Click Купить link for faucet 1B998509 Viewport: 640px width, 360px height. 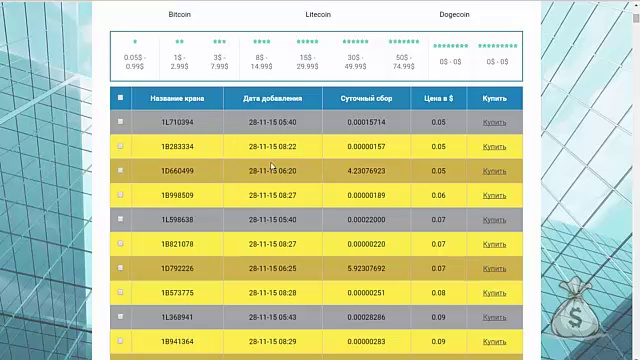click(494, 196)
